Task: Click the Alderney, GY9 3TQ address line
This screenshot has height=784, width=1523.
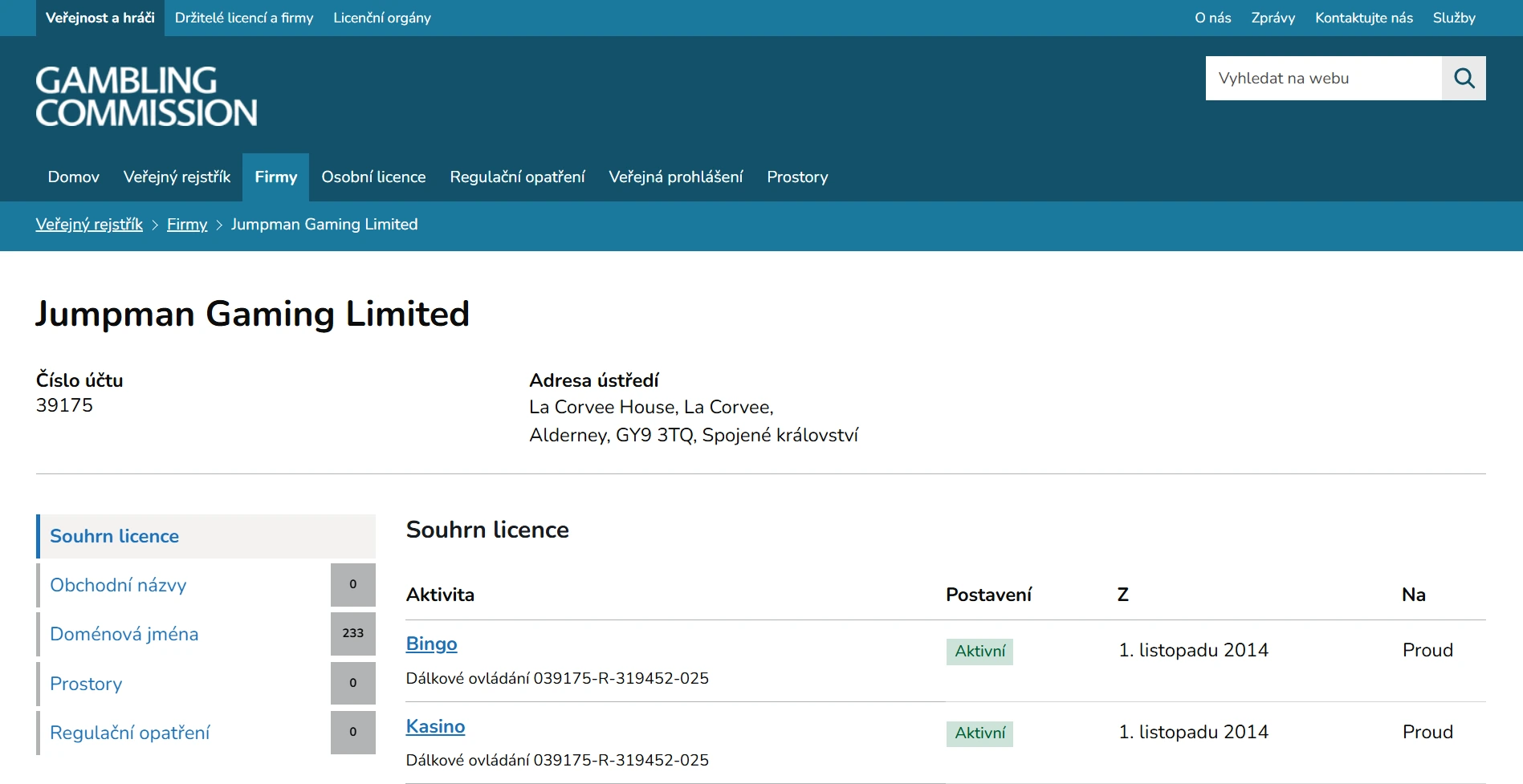Action: [694, 435]
